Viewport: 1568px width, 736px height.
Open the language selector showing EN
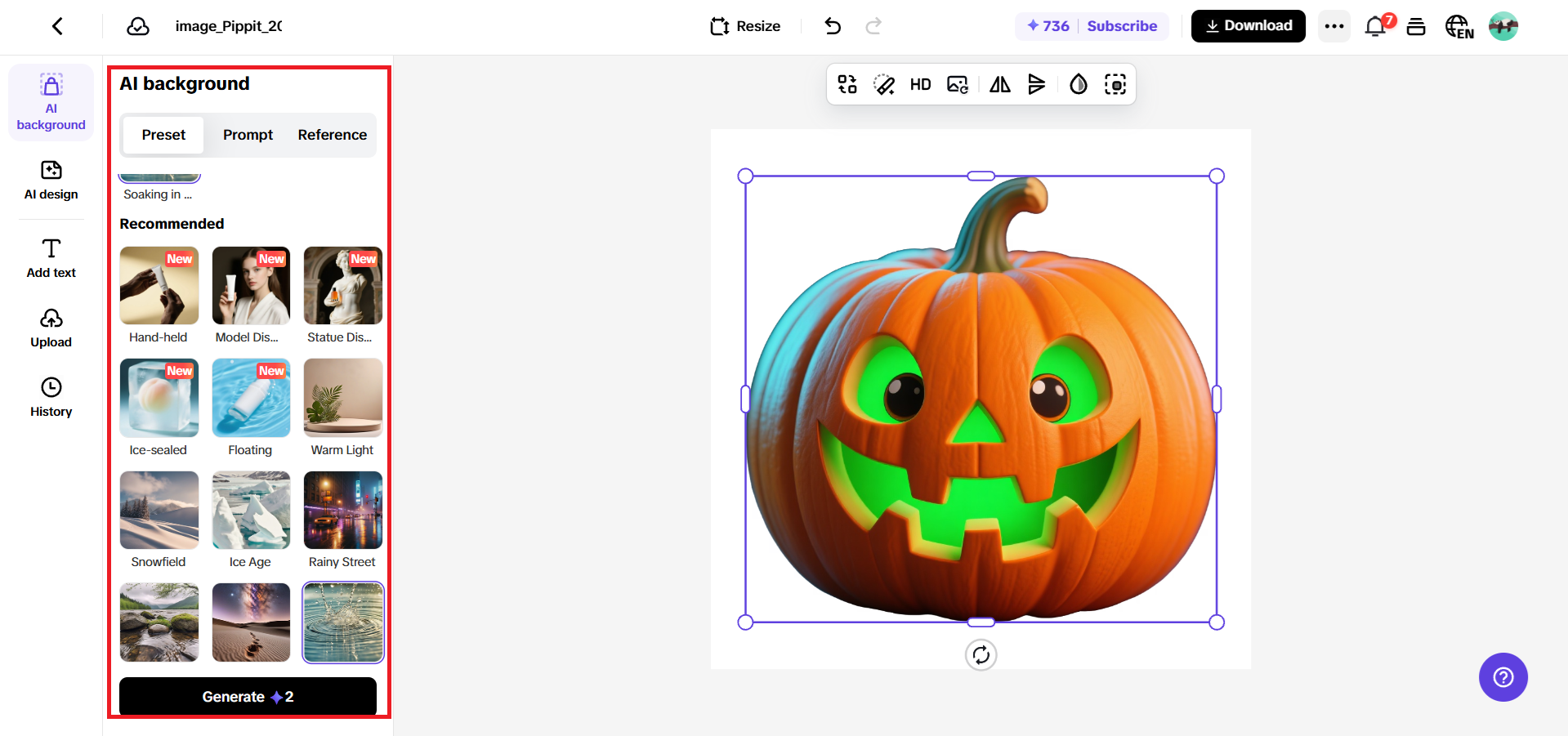(1459, 25)
